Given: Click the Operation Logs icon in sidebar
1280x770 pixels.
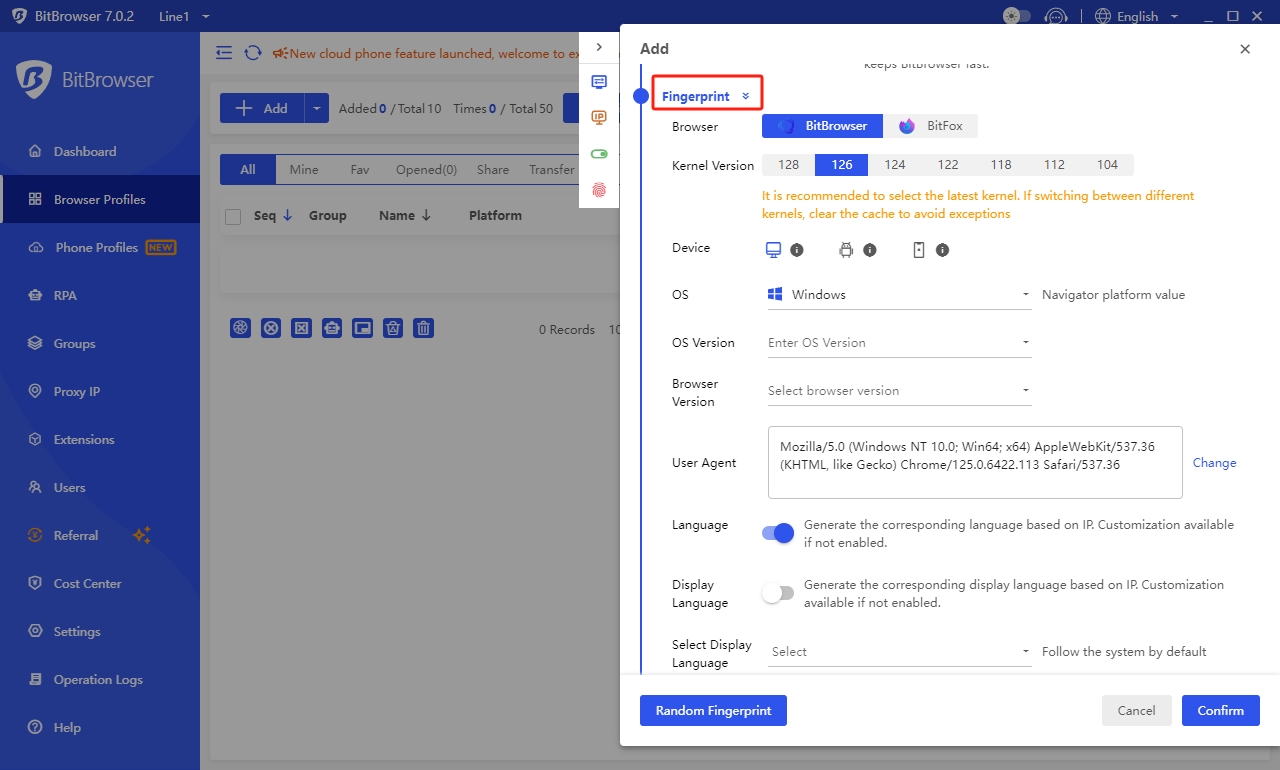Looking at the screenshot, I should point(35,680).
